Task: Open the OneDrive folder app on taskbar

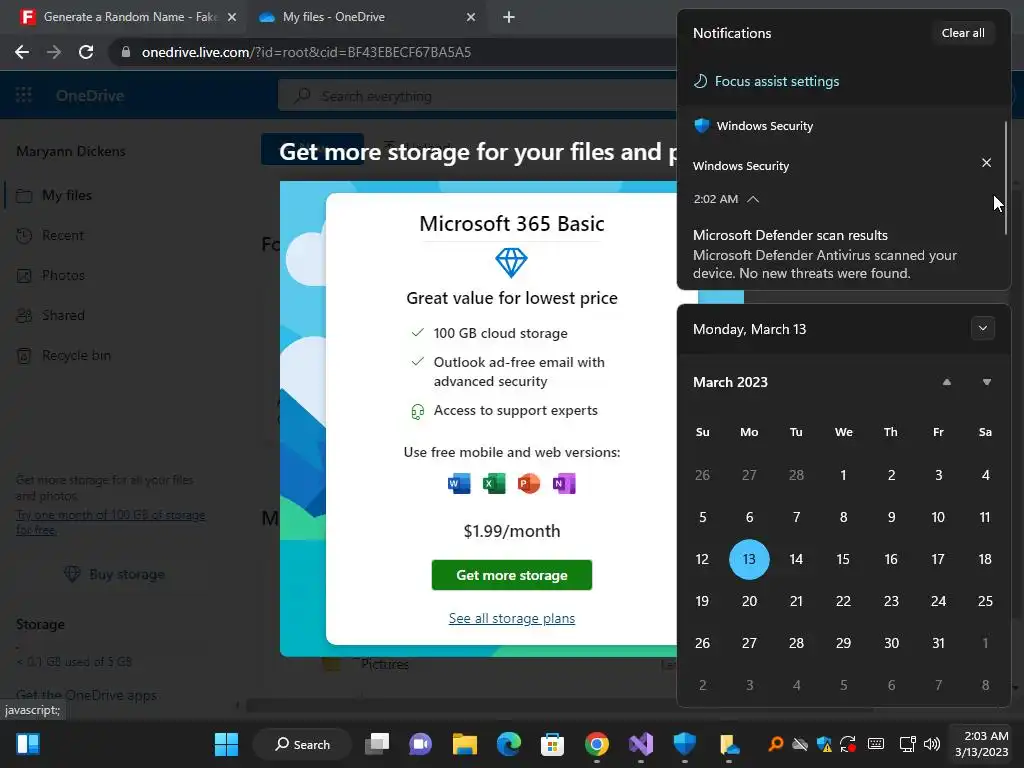Action: [x=729, y=744]
